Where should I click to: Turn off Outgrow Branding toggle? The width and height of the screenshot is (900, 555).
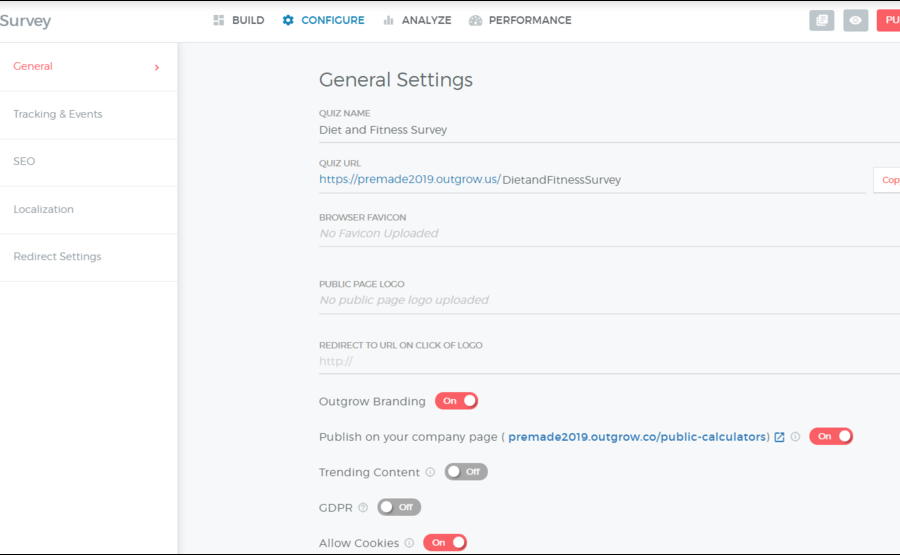click(x=456, y=401)
